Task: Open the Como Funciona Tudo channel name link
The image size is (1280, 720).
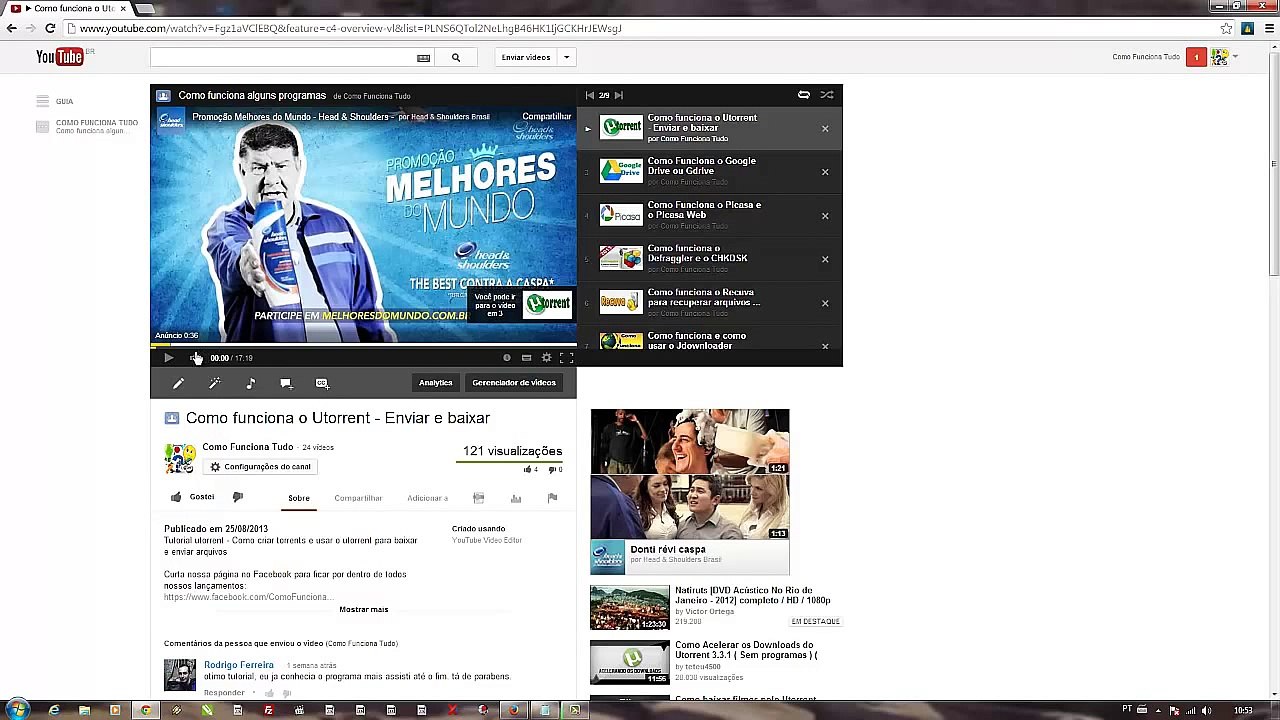Action: (247, 447)
